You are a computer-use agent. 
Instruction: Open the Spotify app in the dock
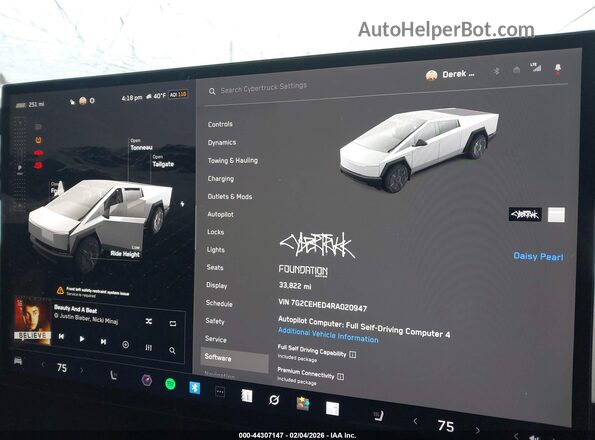coord(170,384)
